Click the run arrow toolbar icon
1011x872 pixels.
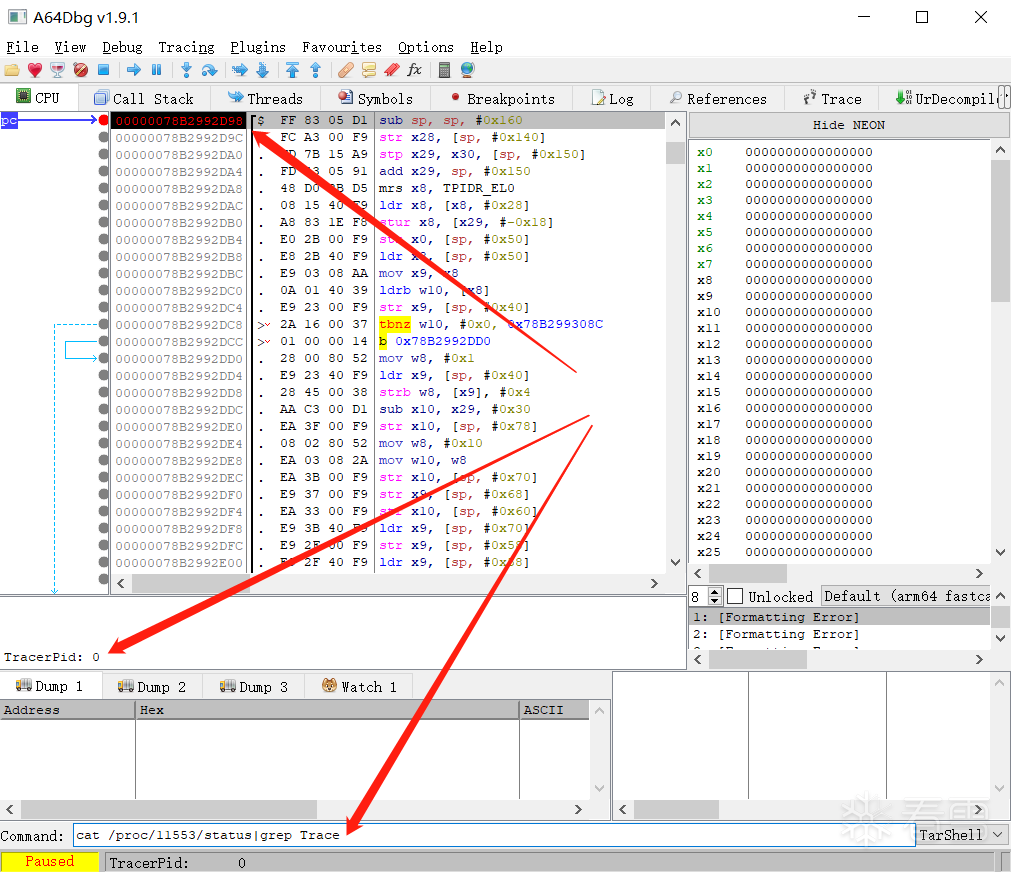coord(133,70)
